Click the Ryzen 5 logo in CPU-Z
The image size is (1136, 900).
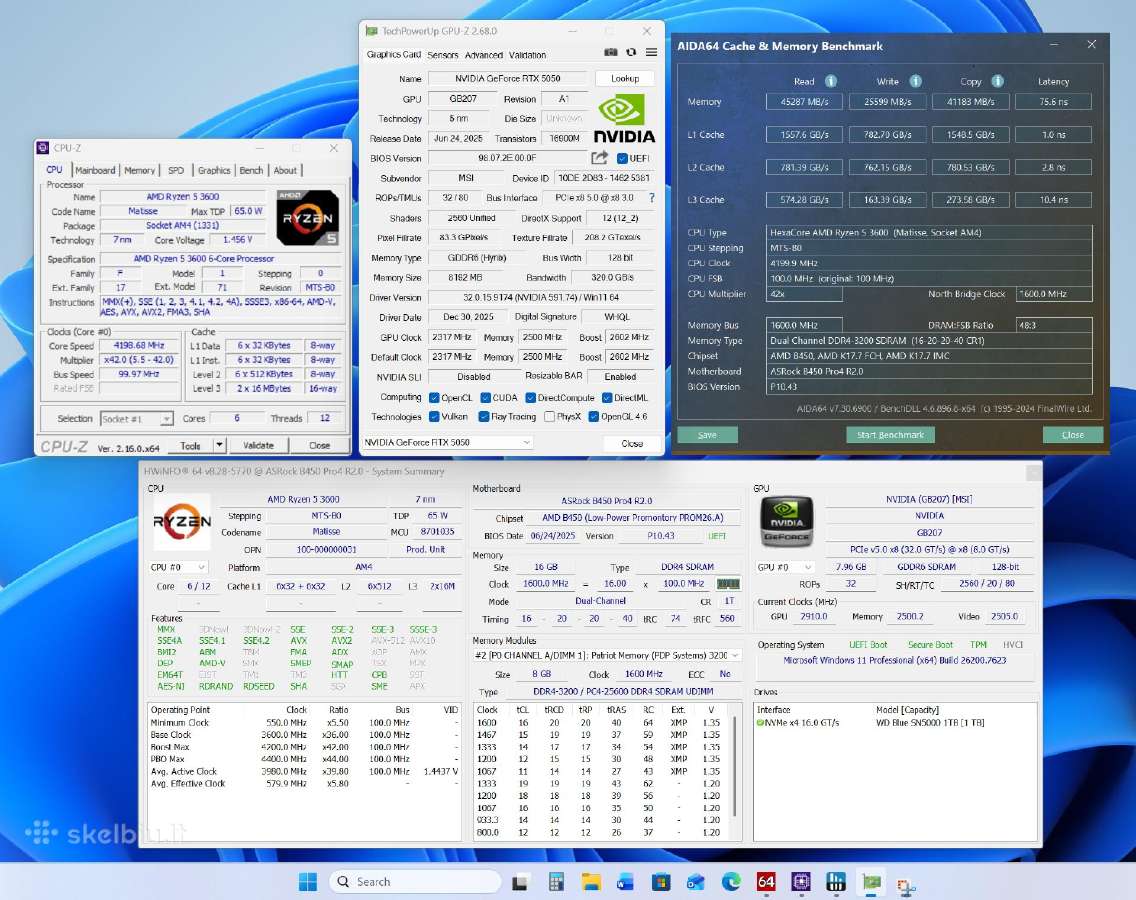[x=307, y=217]
